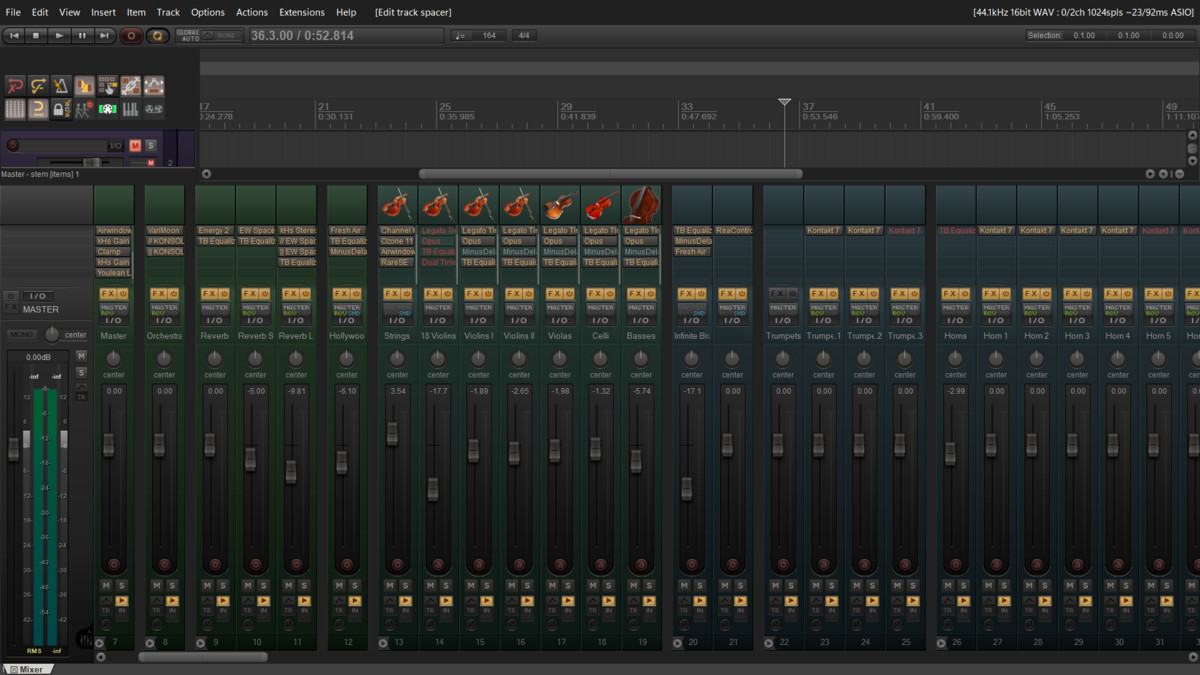Toggle locking toolbar icon

pos(59,109)
